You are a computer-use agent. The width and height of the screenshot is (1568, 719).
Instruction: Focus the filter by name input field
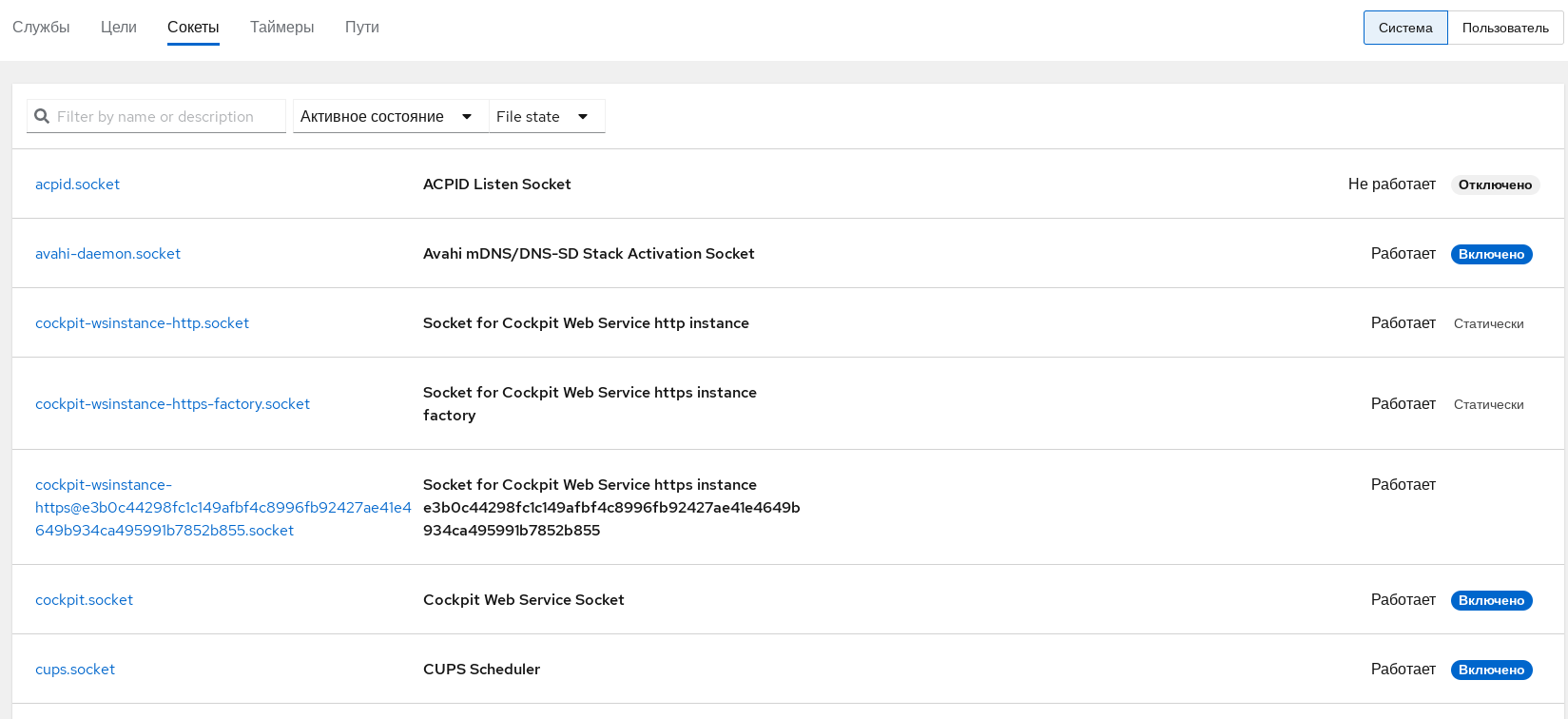coord(166,116)
